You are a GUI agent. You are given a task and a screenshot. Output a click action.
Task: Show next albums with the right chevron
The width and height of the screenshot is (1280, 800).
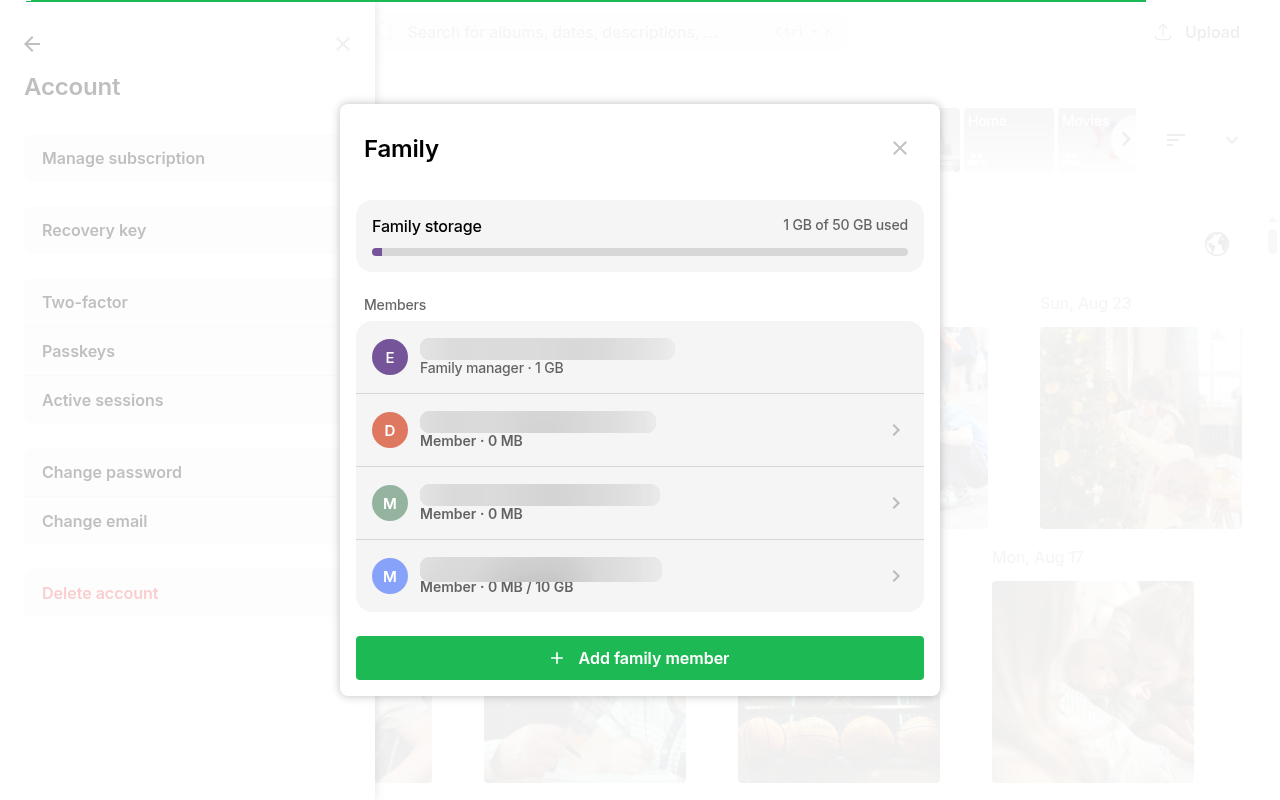tap(1126, 139)
